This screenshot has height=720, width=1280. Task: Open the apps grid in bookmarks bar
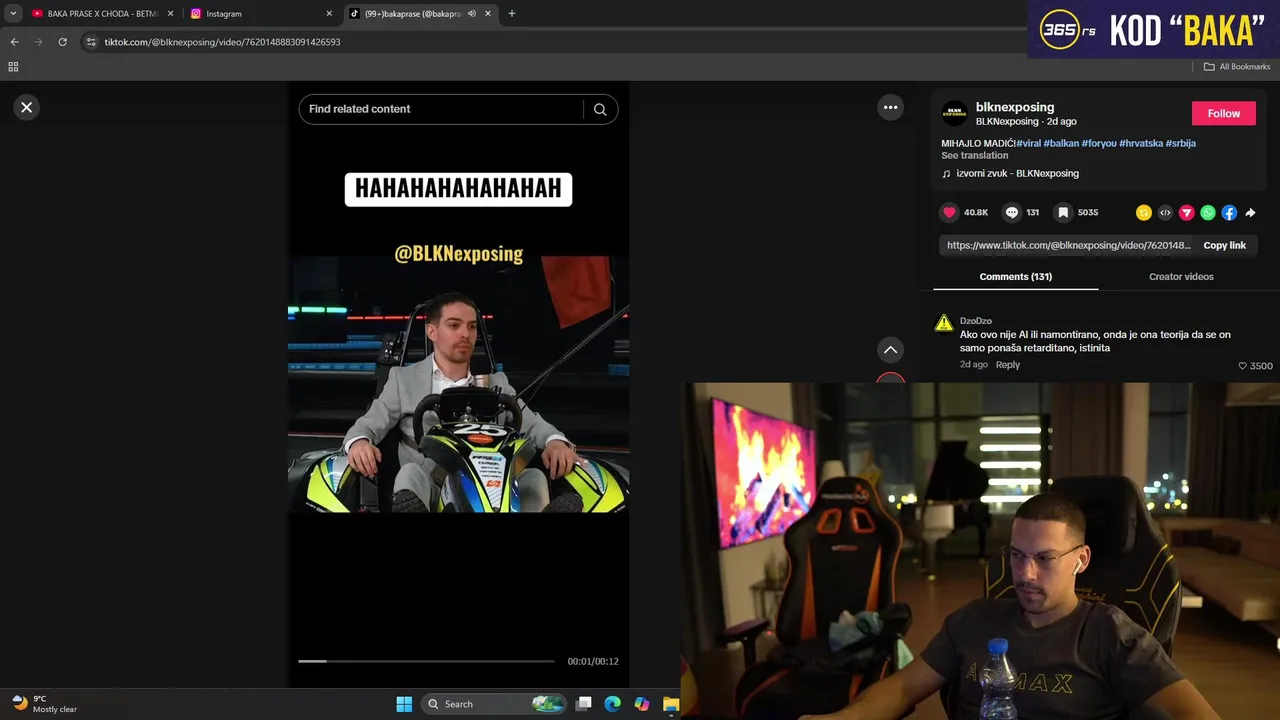13,67
